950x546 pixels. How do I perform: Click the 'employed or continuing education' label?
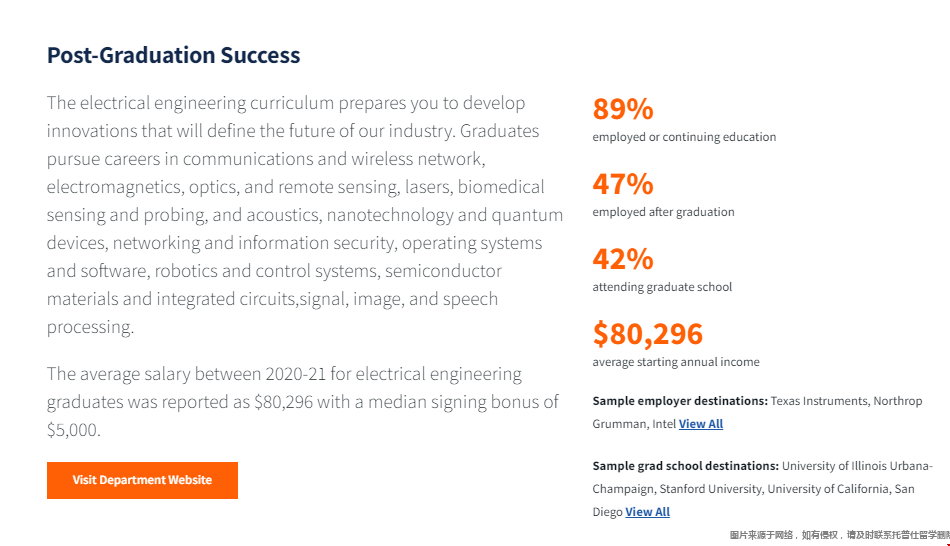coord(684,137)
